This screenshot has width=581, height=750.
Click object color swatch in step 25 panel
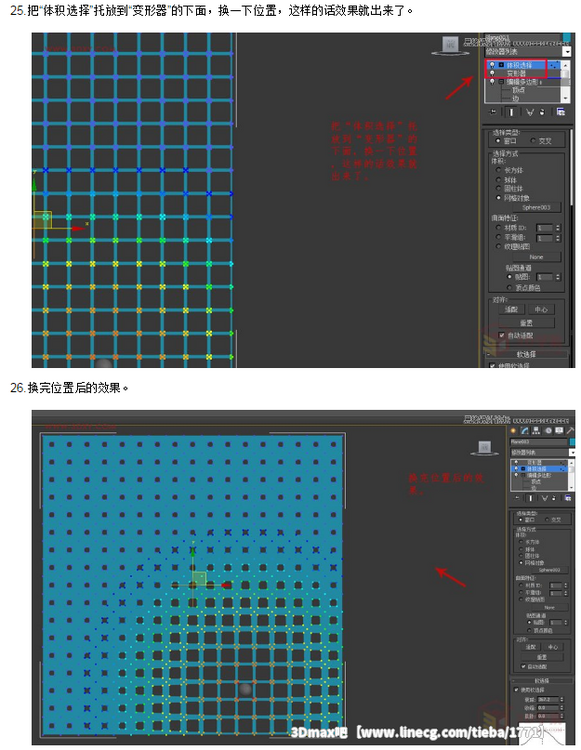click(x=566, y=38)
